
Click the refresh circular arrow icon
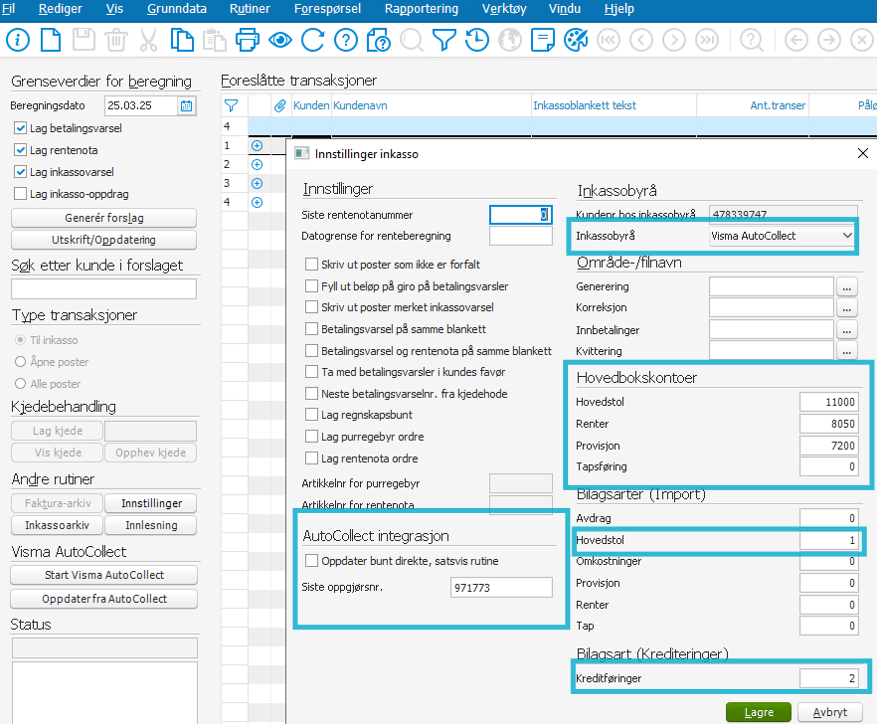click(313, 40)
